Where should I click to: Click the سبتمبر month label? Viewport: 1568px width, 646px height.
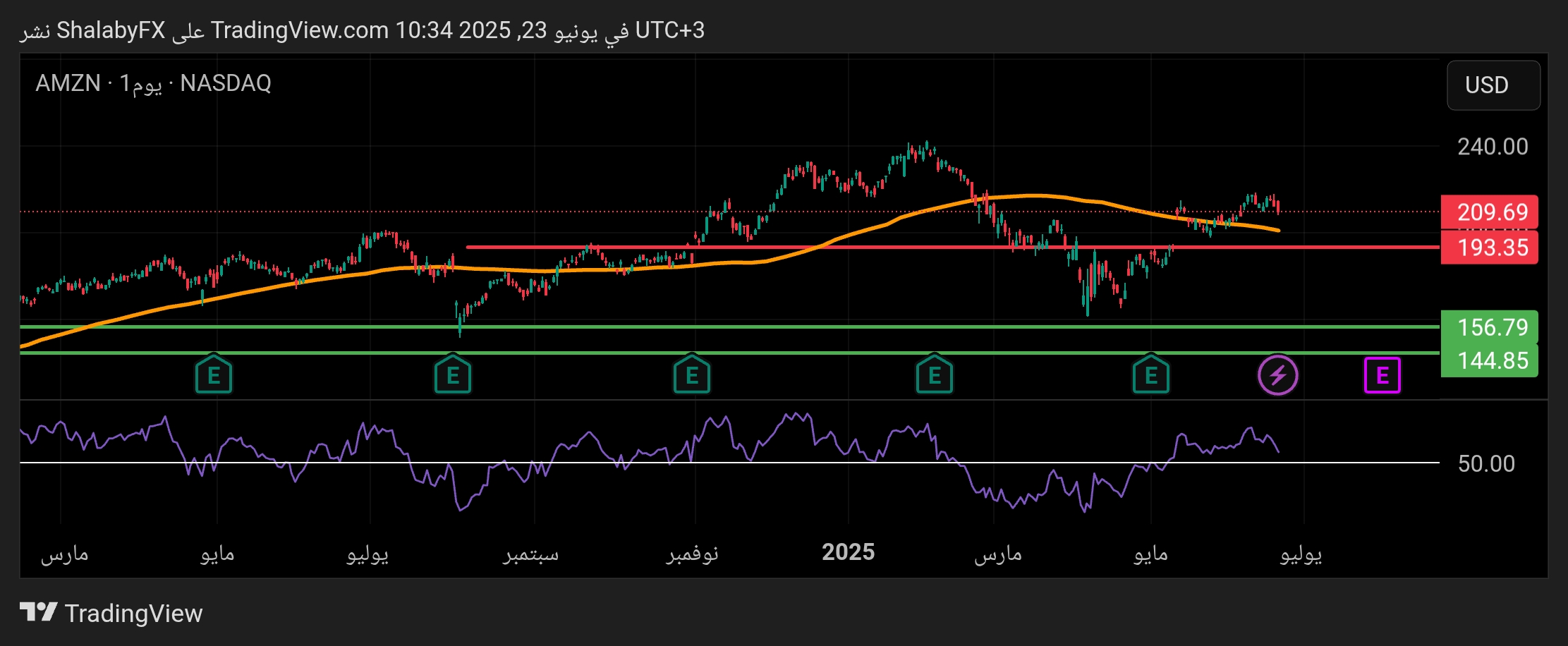[530, 554]
